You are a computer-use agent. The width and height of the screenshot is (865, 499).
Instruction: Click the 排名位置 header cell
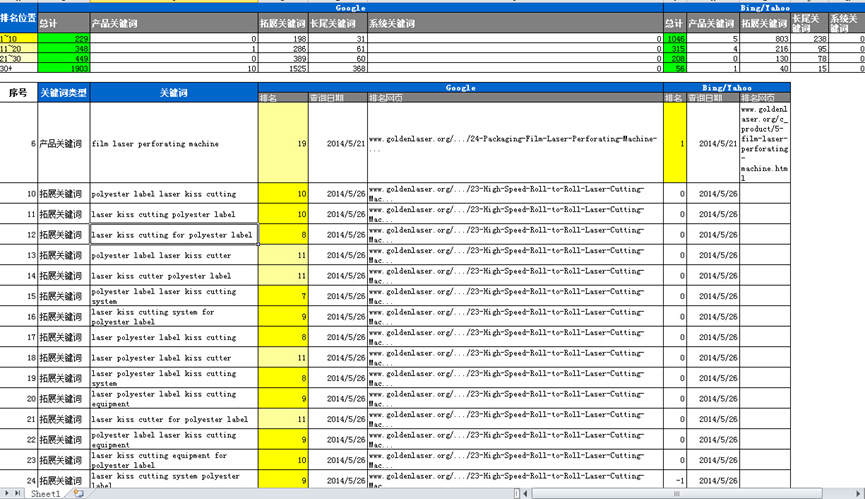(18, 18)
